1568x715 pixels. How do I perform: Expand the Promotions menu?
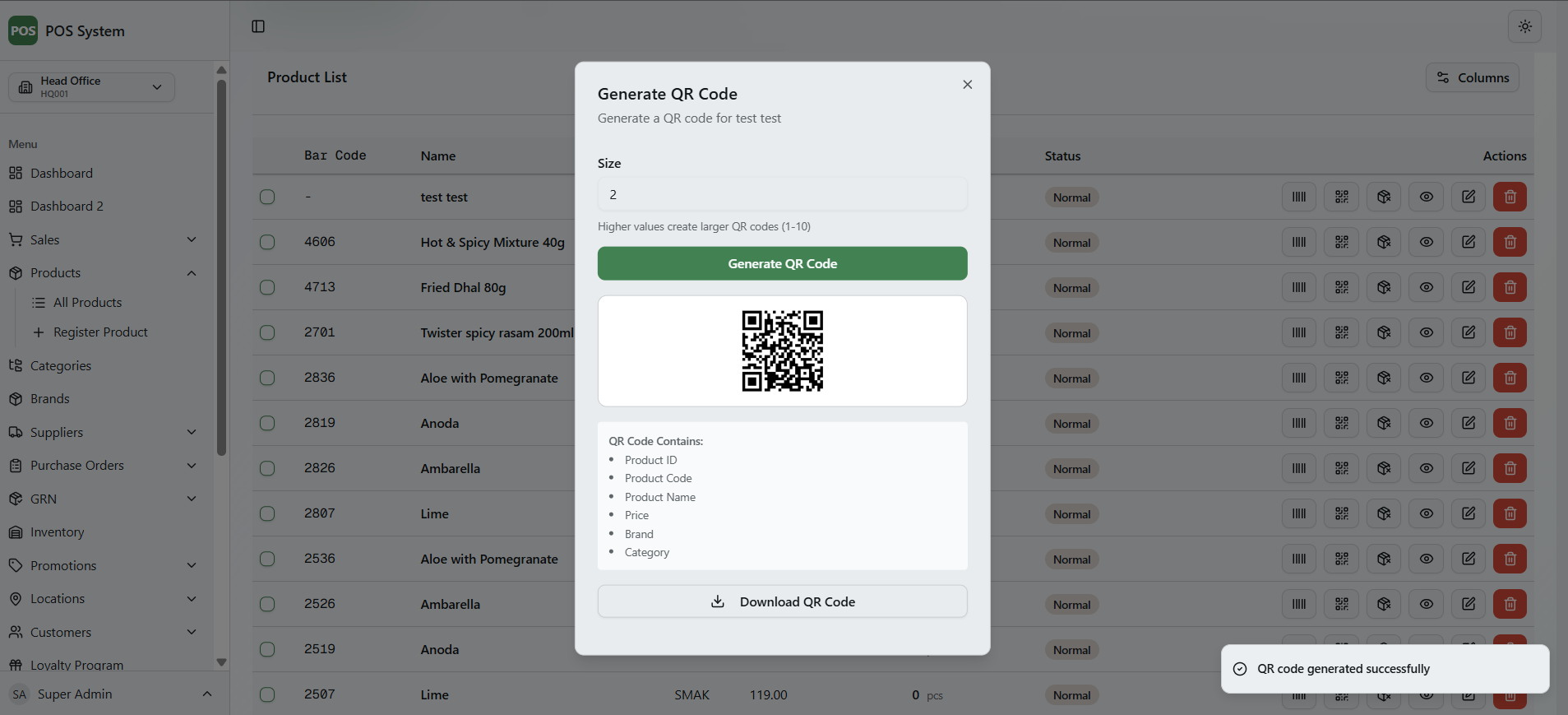pyautogui.click(x=103, y=565)
